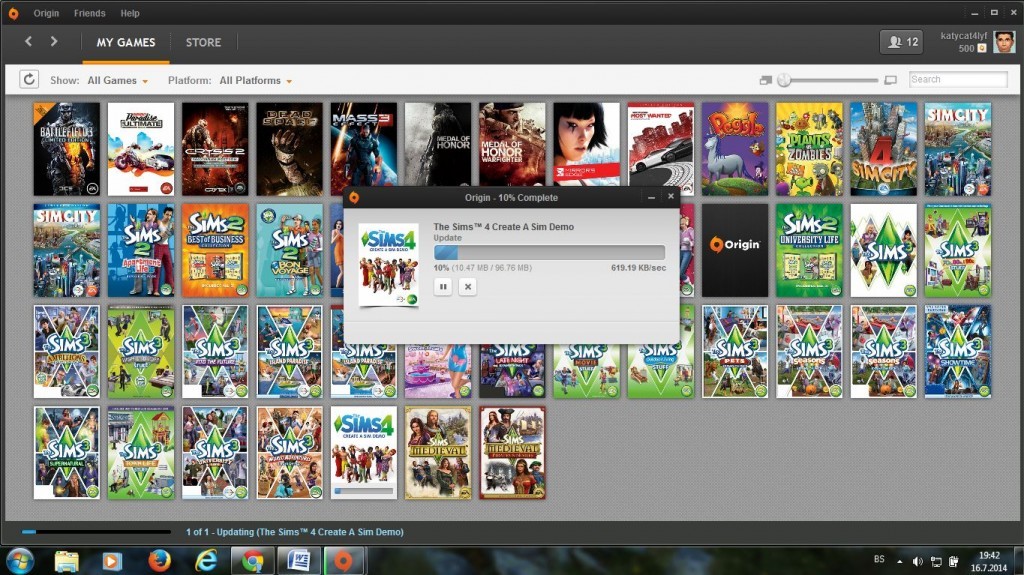The width and height of the screenshot is (1024, 575).
Task: Refresh the game library
Action: 29,80
